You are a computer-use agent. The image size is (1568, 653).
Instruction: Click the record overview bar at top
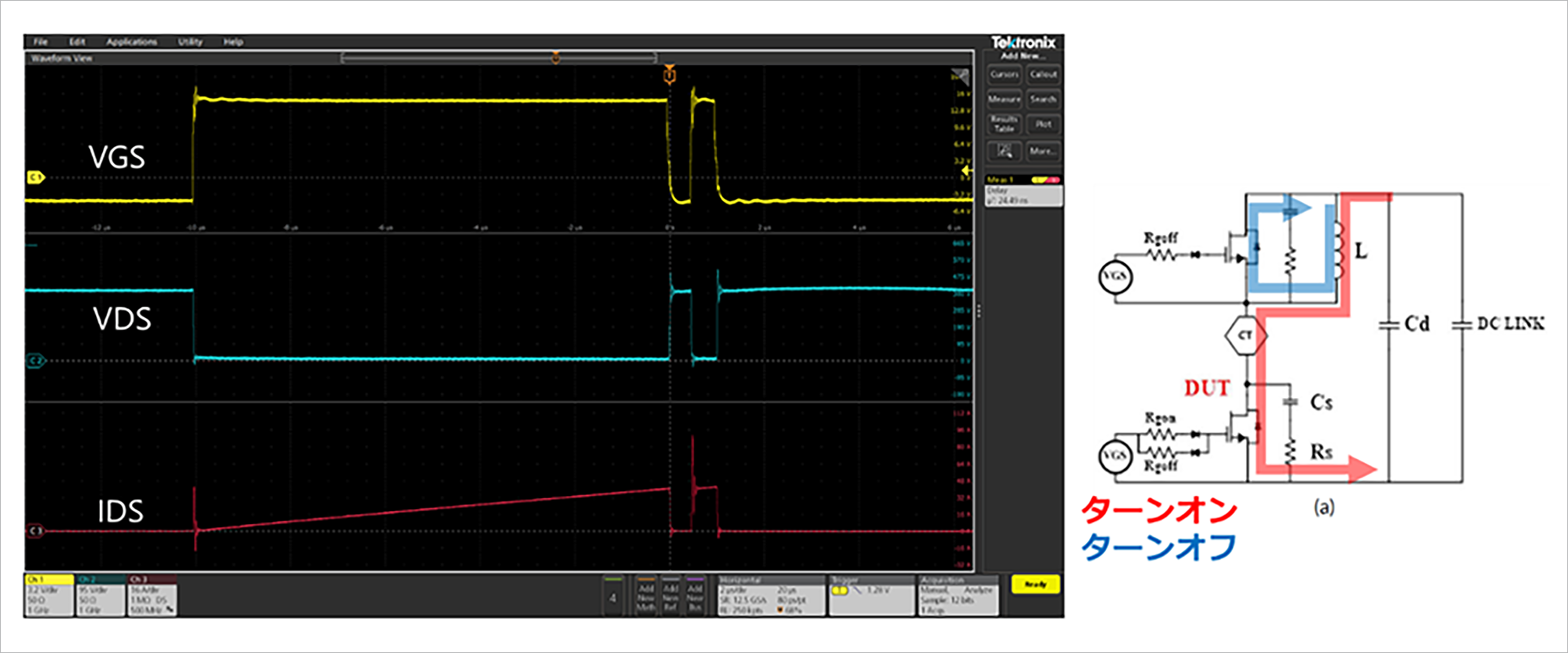499,58
